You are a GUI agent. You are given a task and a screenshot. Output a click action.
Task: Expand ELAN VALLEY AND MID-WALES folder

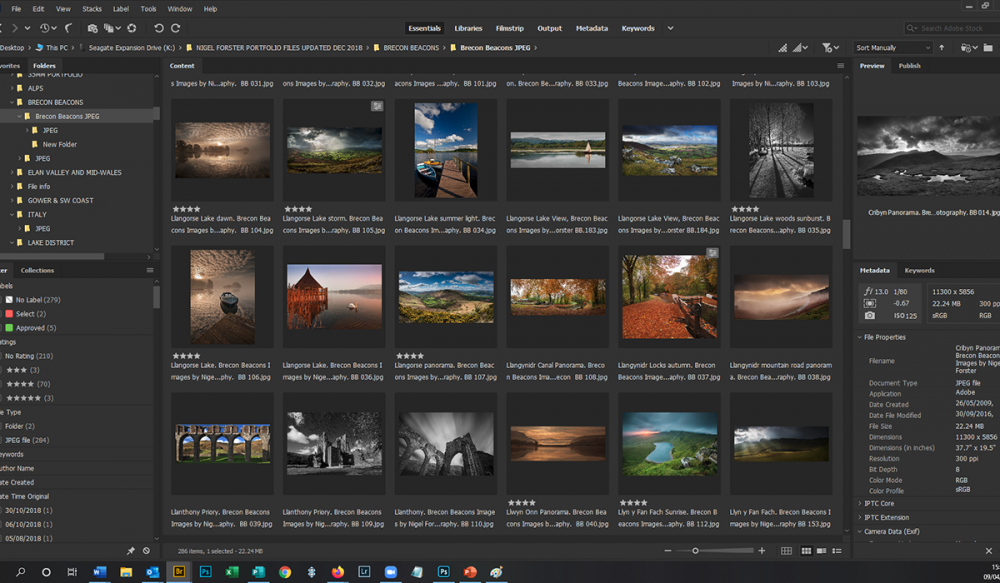(12, 172)
